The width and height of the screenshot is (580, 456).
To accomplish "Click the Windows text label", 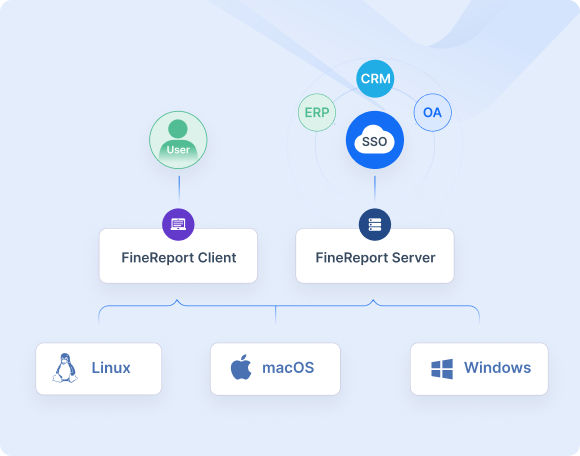I will 498,368.
